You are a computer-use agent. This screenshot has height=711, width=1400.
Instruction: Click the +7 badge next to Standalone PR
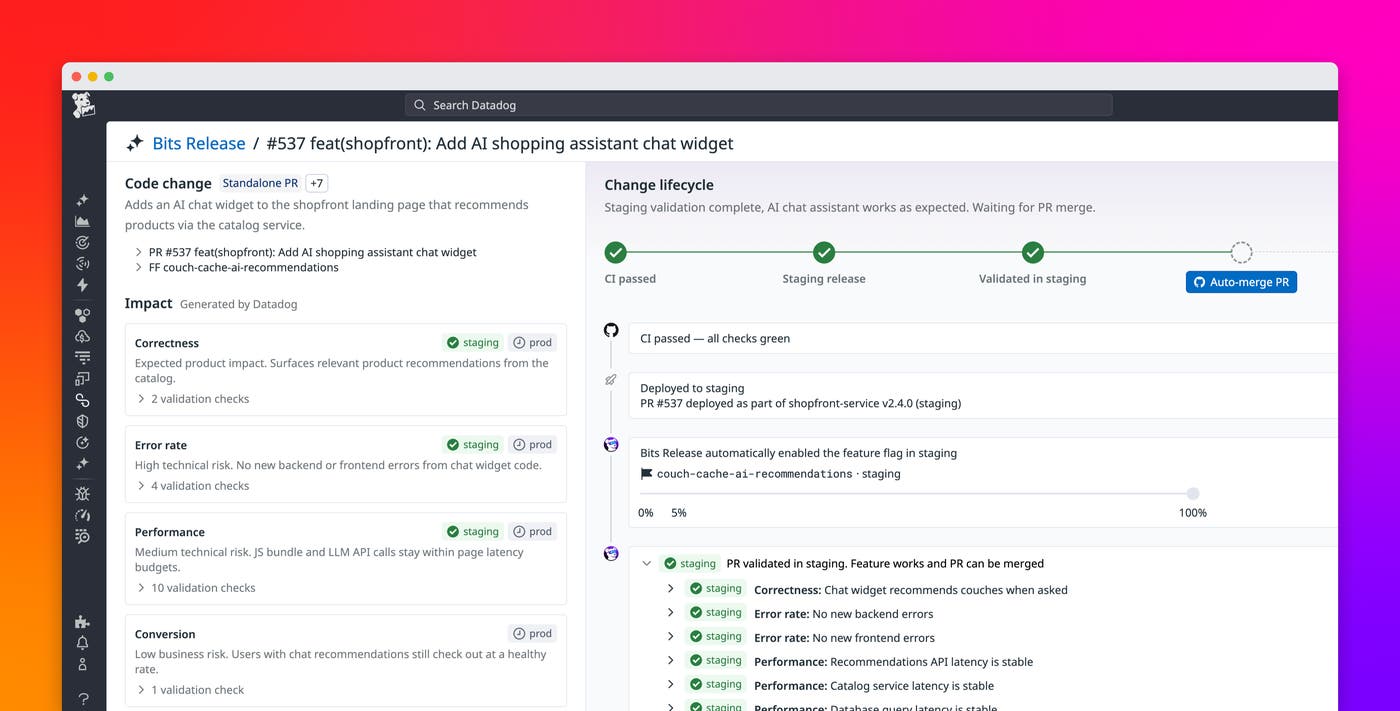(x=316, y=183)
